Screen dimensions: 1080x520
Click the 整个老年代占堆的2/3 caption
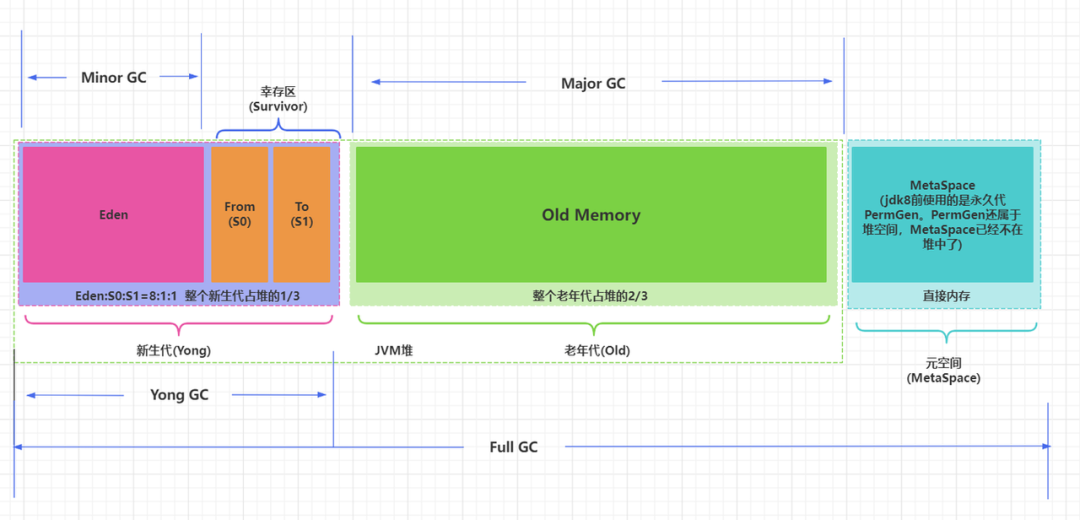tap(591, 295)
